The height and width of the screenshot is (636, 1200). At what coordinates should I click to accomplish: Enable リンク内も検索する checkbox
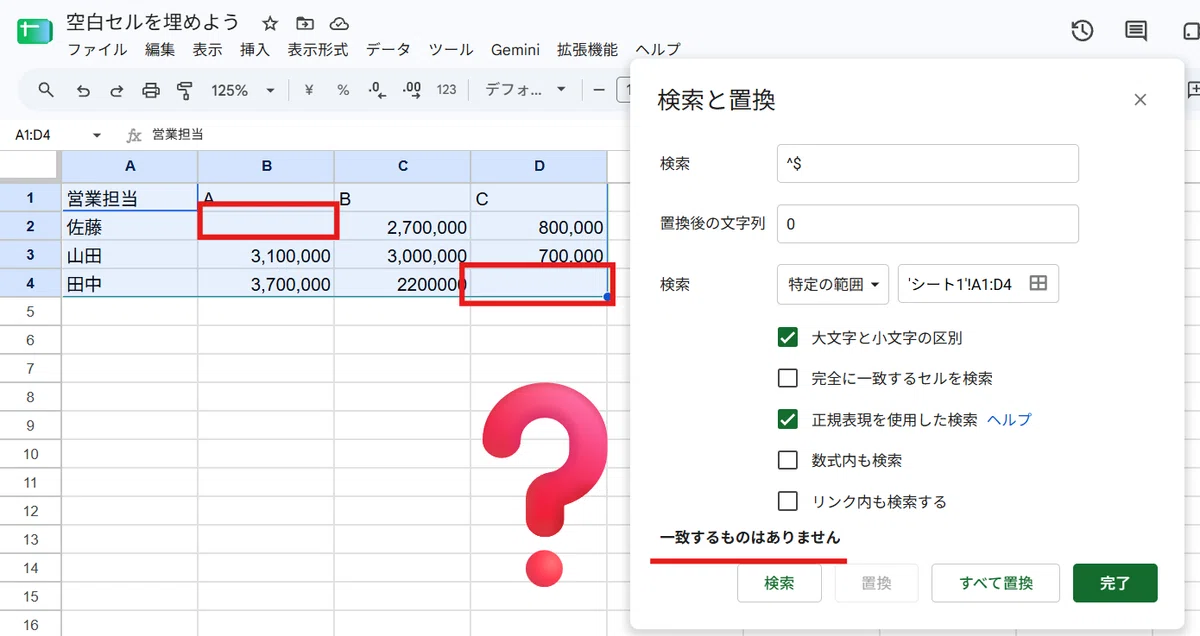[788, 502]
